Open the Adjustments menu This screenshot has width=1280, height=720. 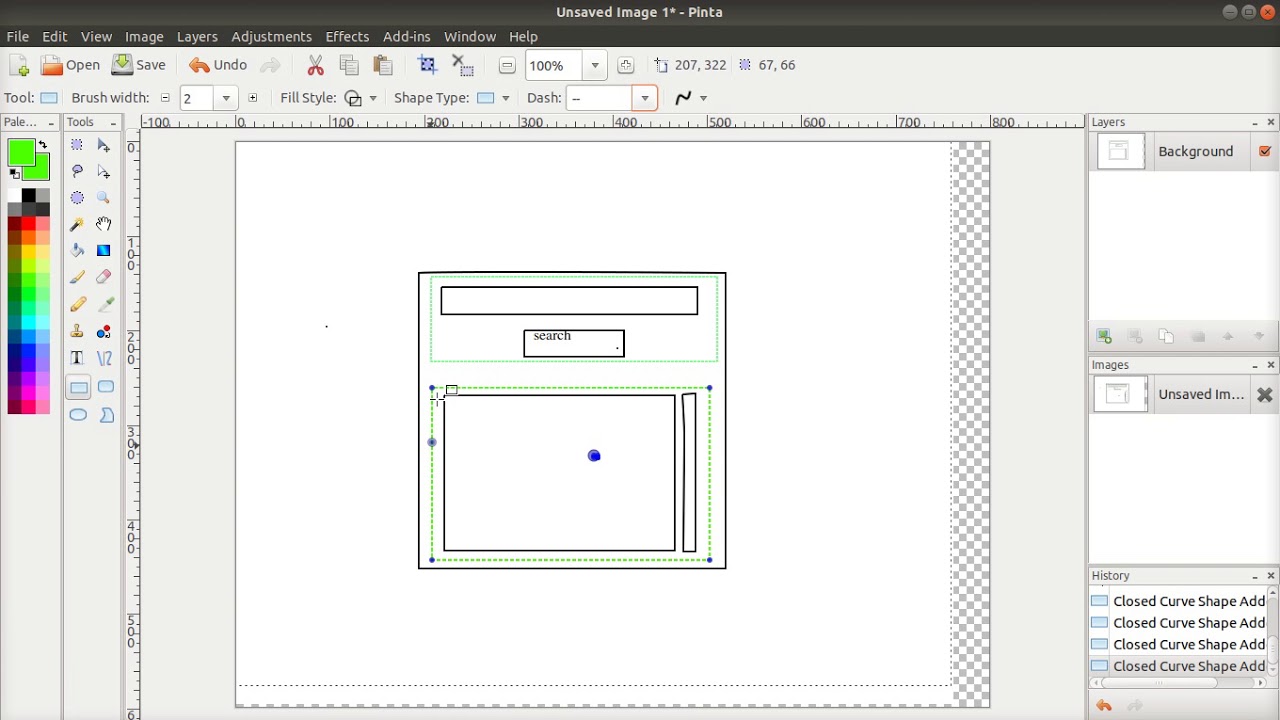(271, 36)
